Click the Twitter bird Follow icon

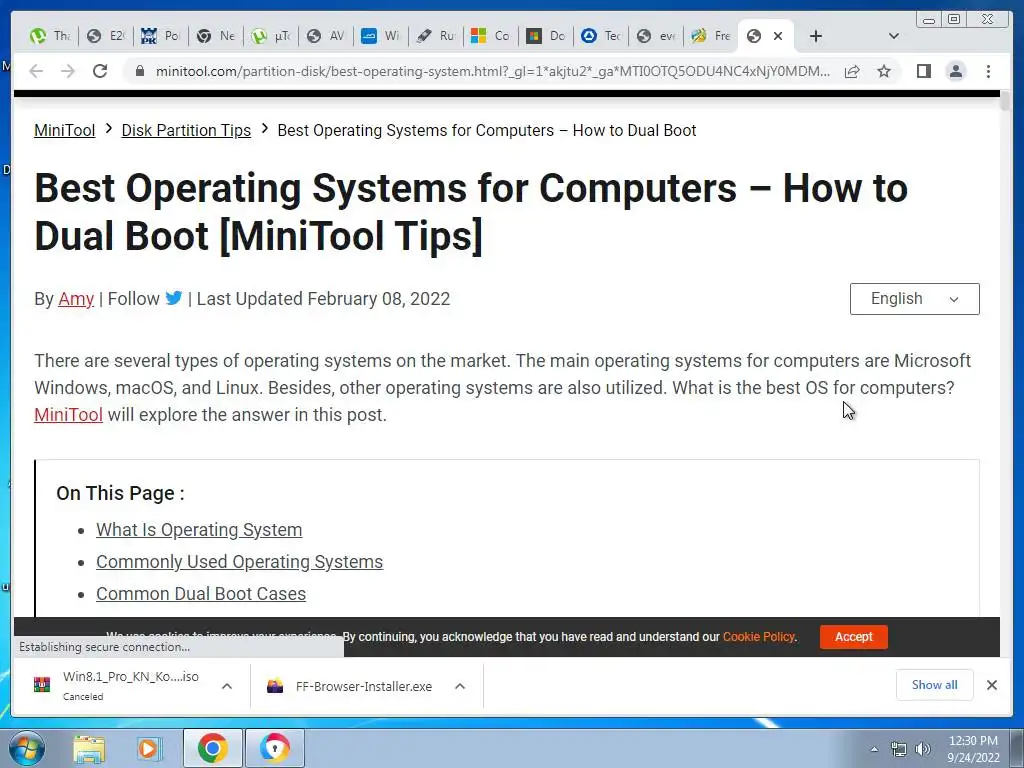point(174,298)
